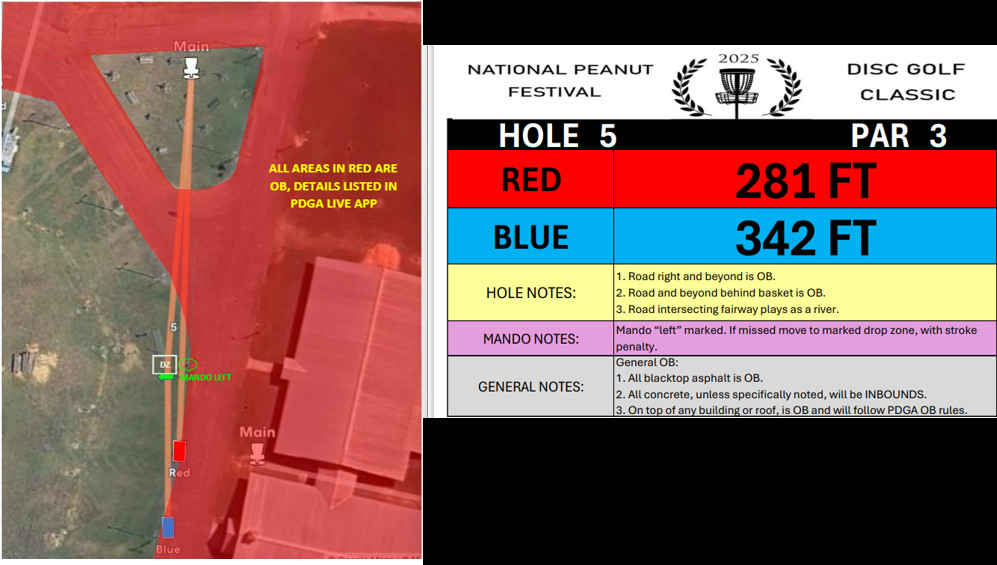Click the MANDO NOTES row label

pos(531,338)
